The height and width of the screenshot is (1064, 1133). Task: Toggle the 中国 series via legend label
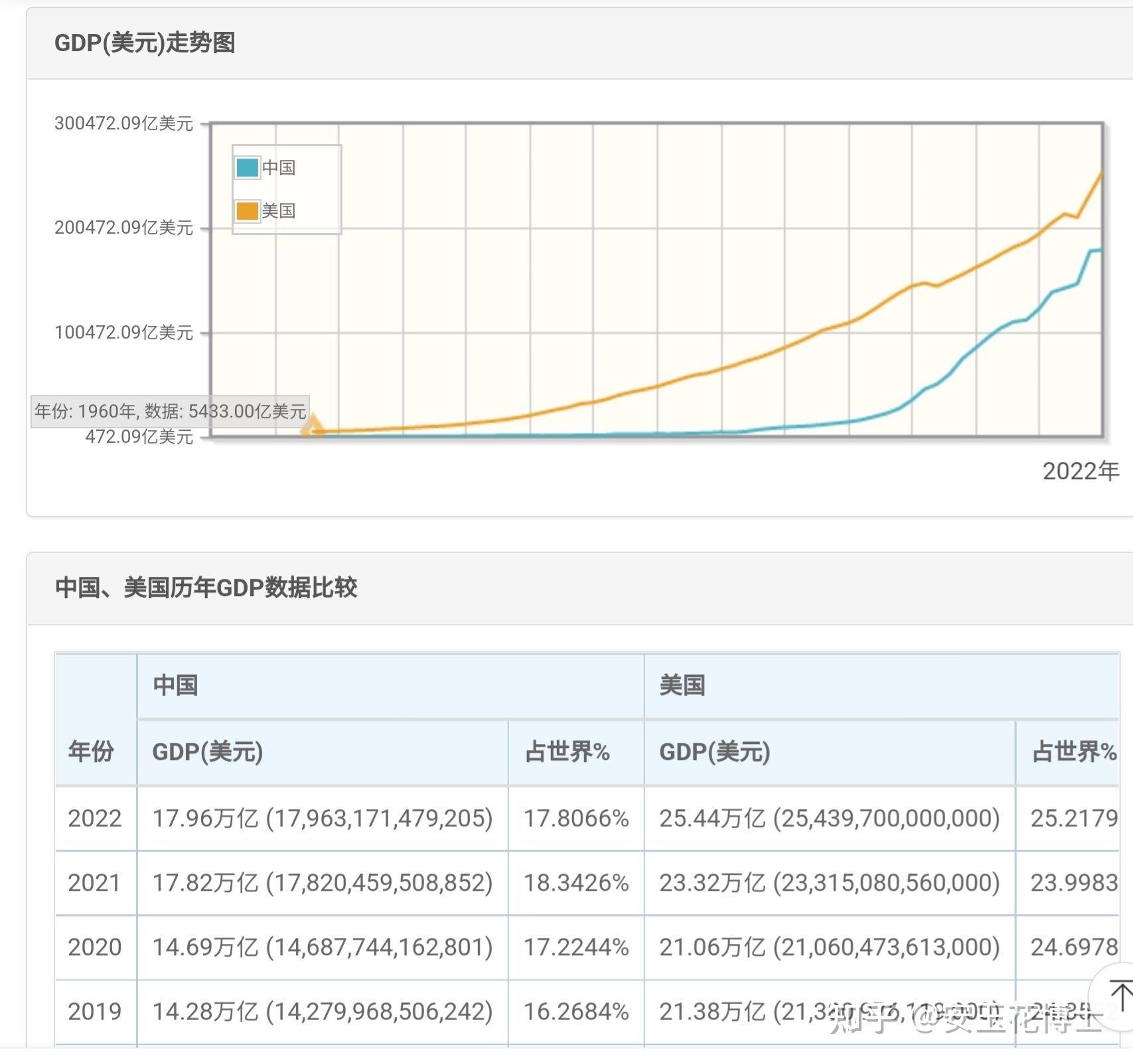(x=279, y=167)
